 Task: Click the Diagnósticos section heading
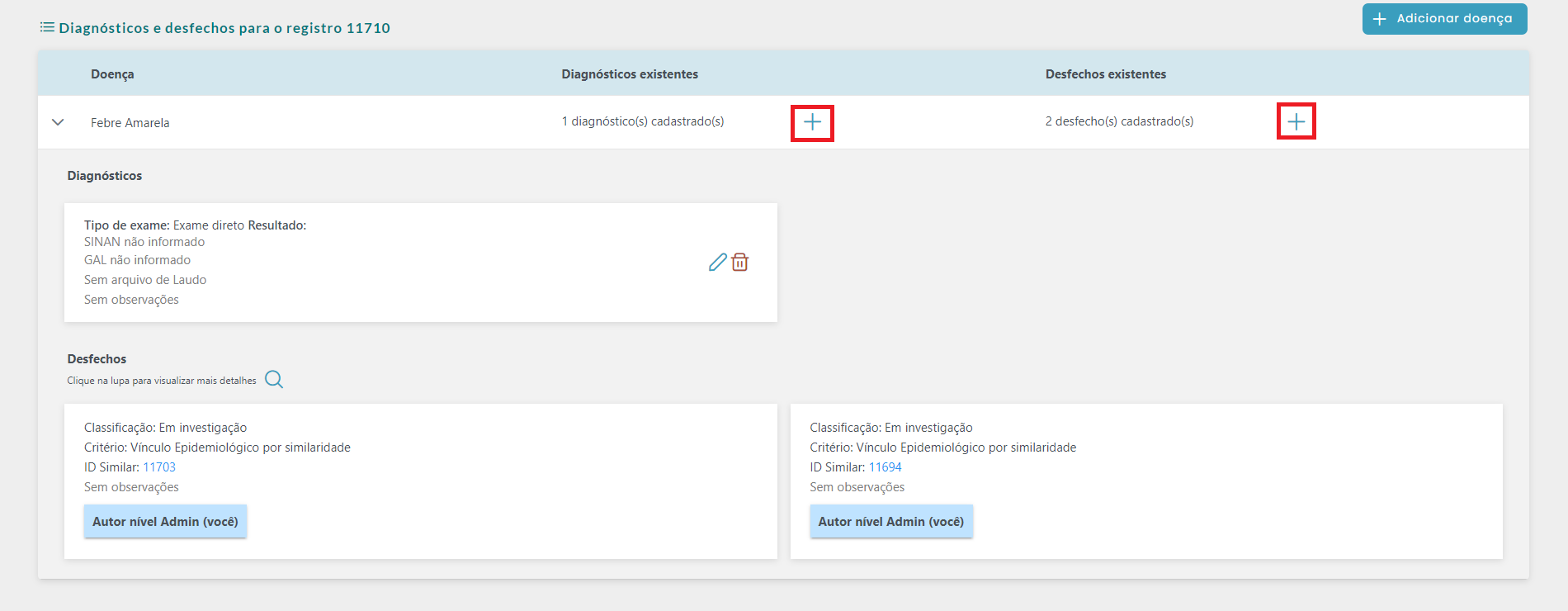click(105, 176)
